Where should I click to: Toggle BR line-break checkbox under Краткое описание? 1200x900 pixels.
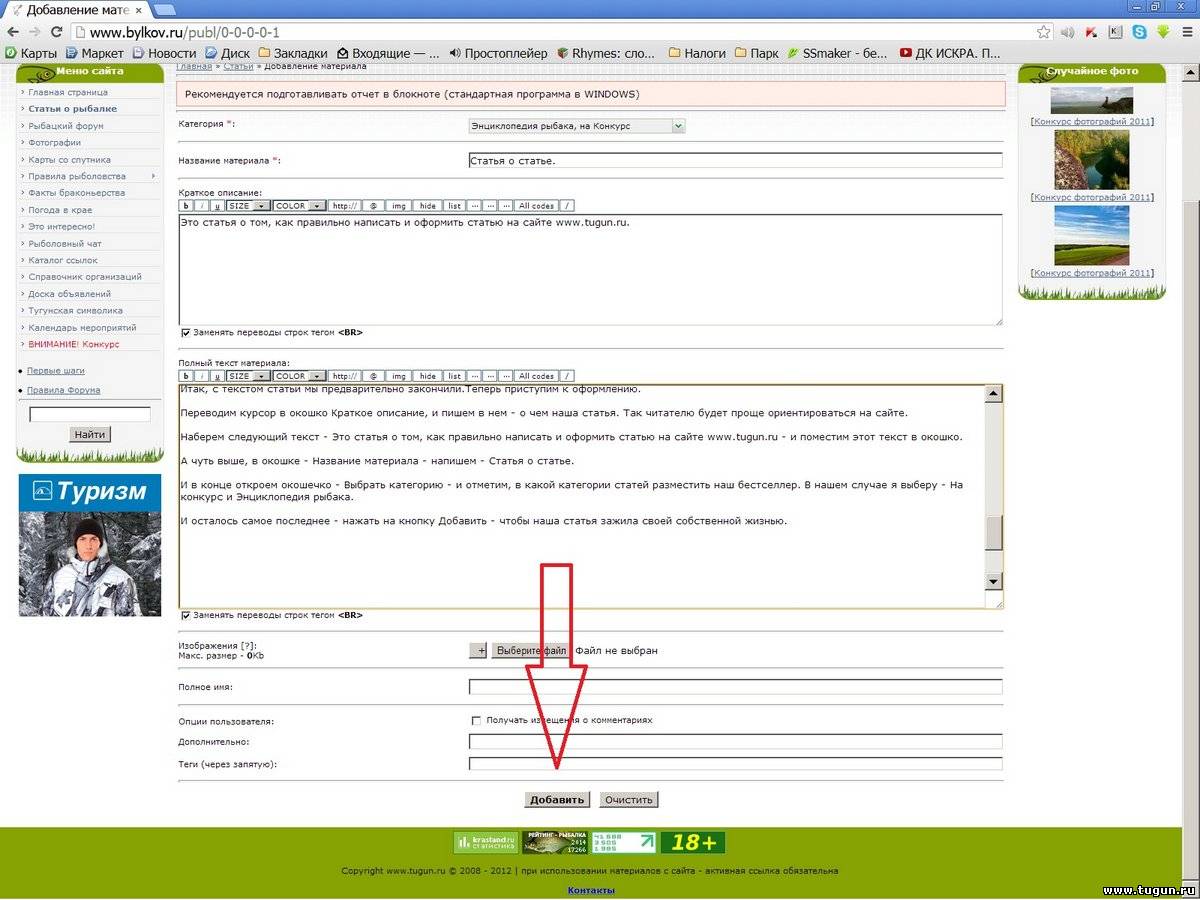186,332
